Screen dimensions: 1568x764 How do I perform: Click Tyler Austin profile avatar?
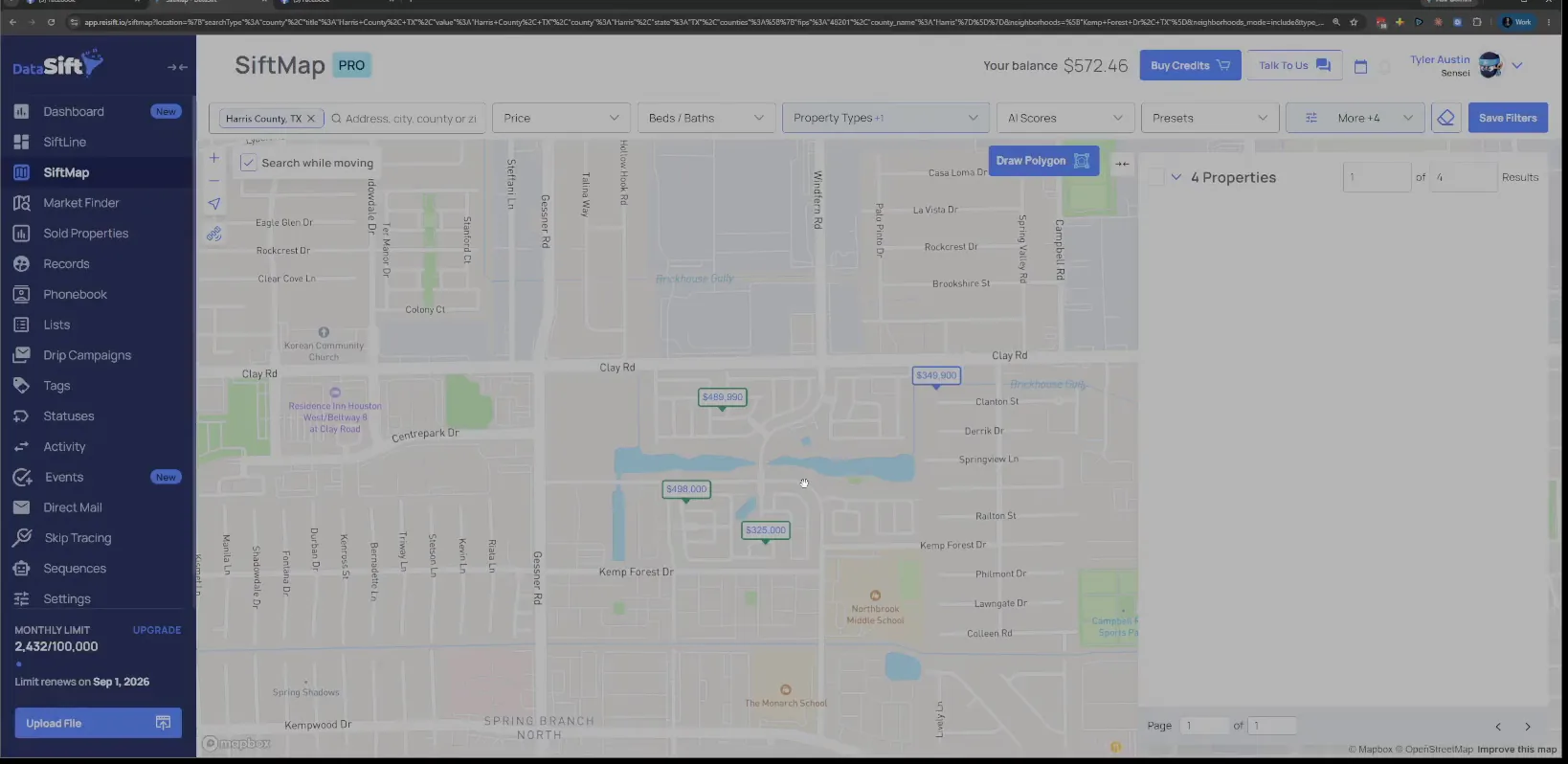pos(1490,65)
